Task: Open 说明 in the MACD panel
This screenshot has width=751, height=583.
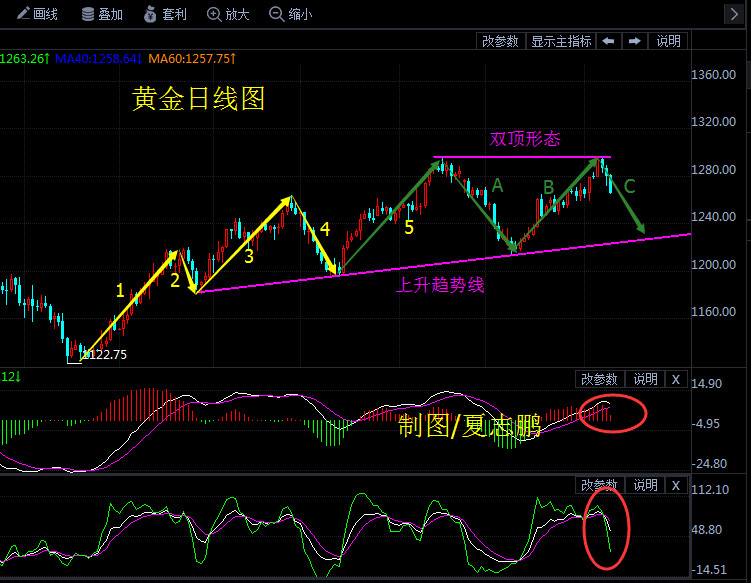Action: 645,379
